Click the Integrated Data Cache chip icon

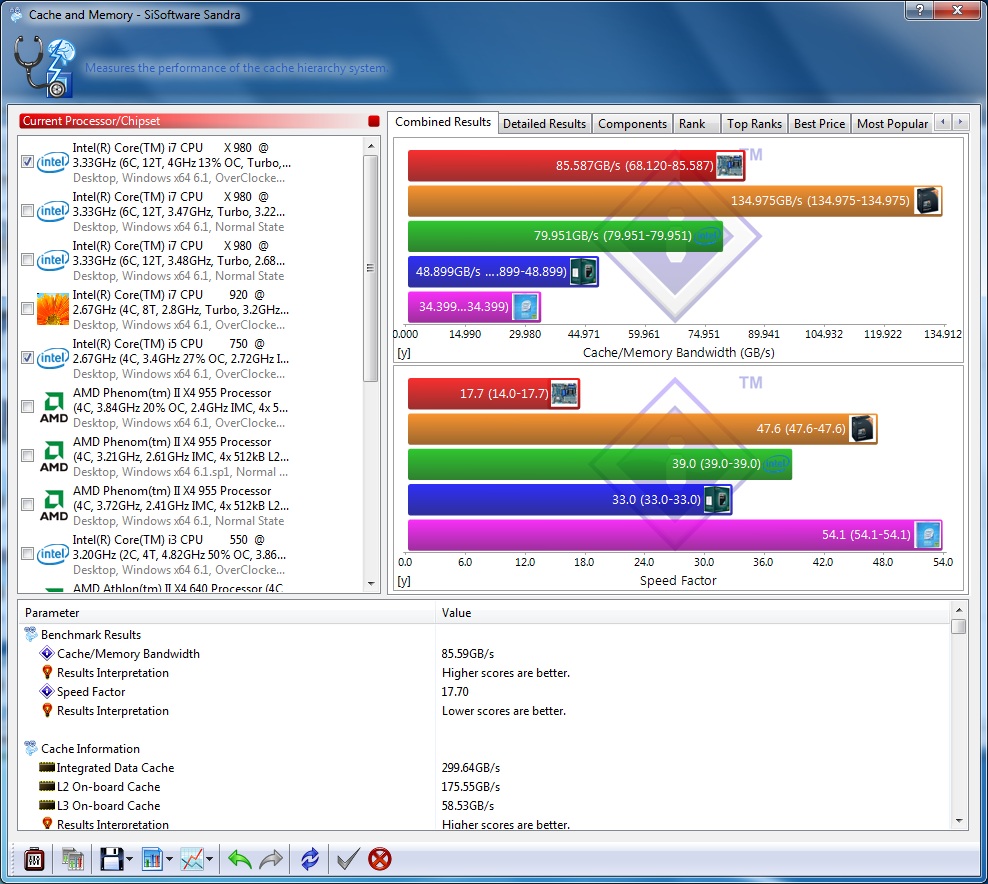point(47,767)
